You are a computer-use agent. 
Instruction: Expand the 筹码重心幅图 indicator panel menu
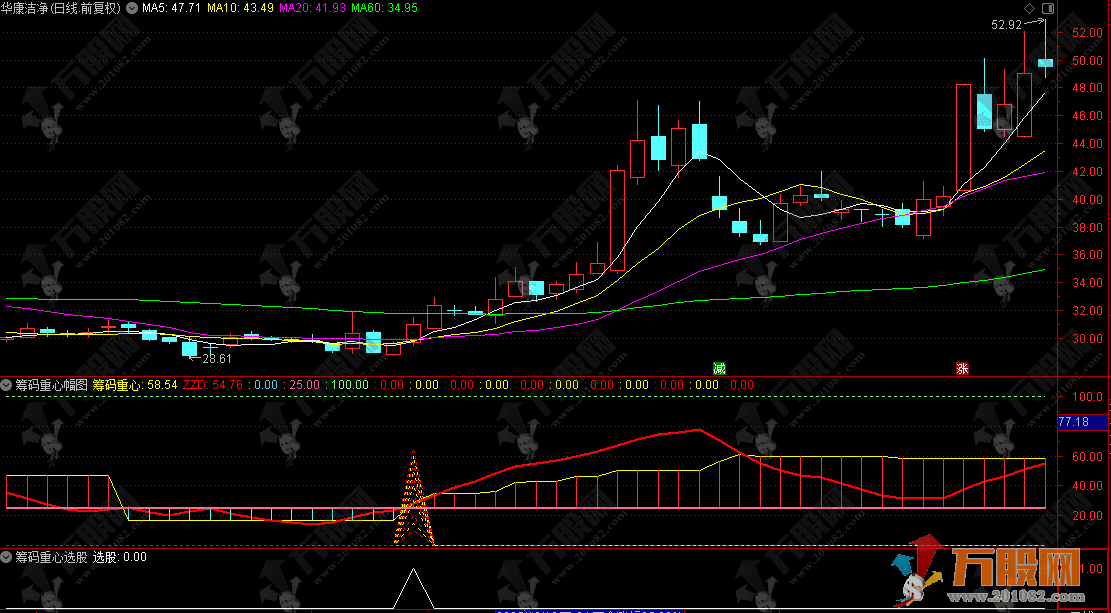(x=7, y=384)
